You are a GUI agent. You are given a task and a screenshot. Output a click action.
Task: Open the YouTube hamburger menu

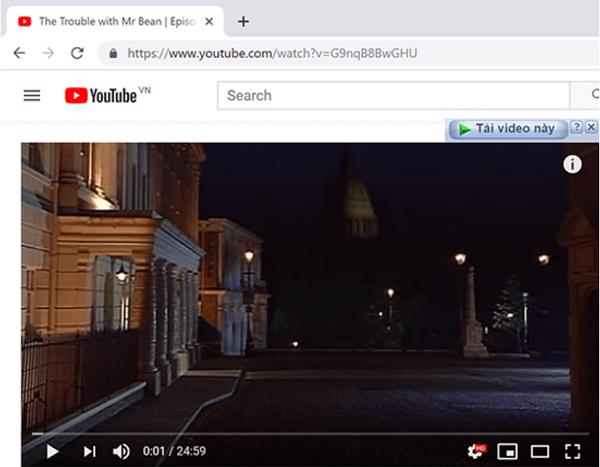32,96
